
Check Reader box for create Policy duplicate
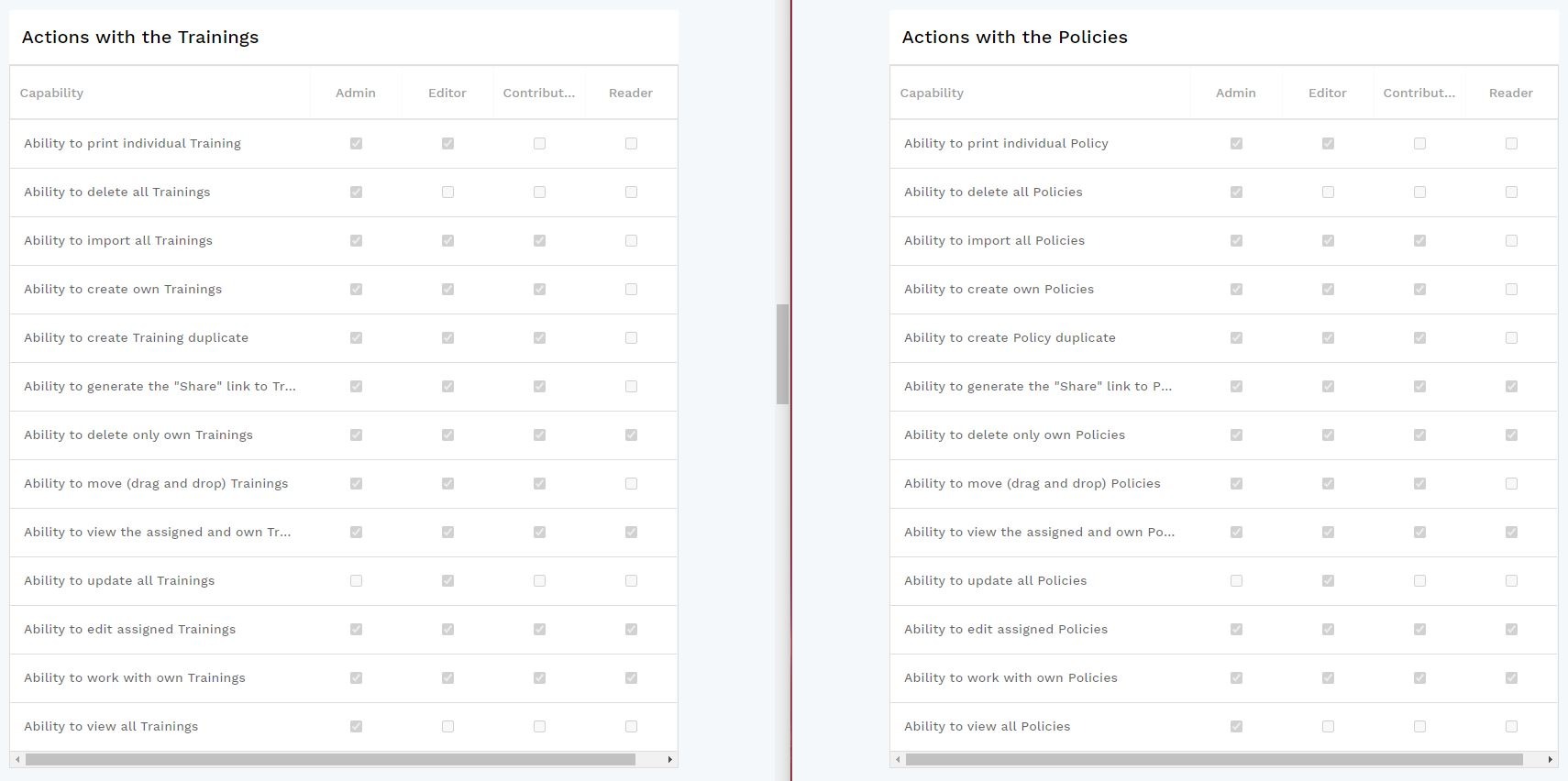1511,338
